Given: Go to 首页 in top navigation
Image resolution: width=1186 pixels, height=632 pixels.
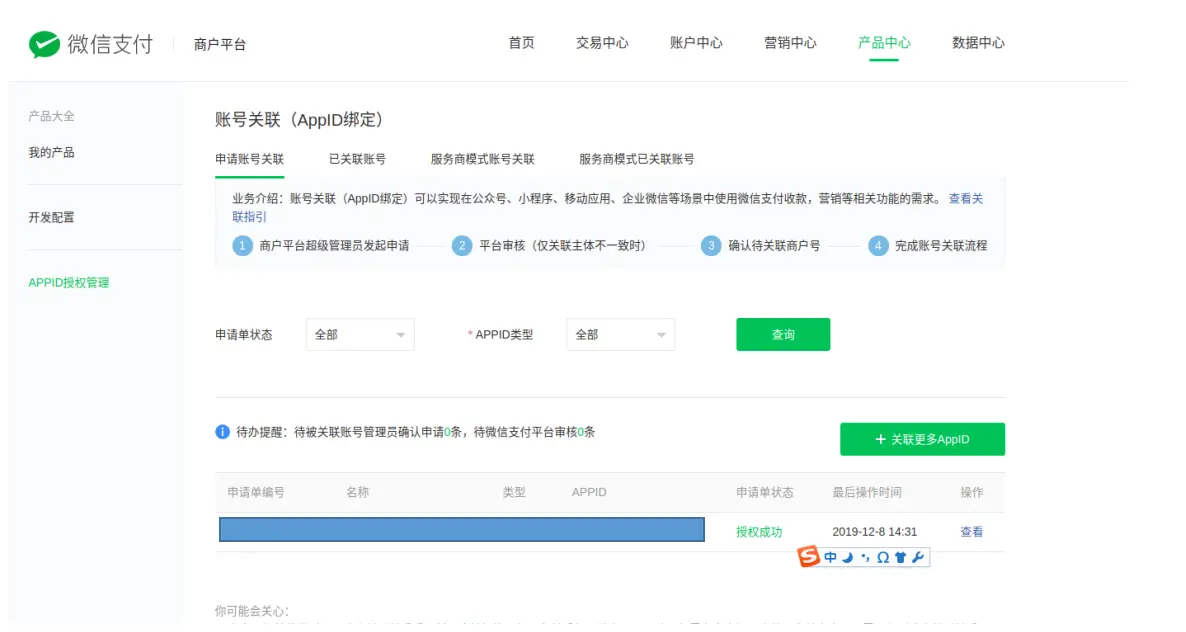Looking at the screenshot, I should click(521, 43).
